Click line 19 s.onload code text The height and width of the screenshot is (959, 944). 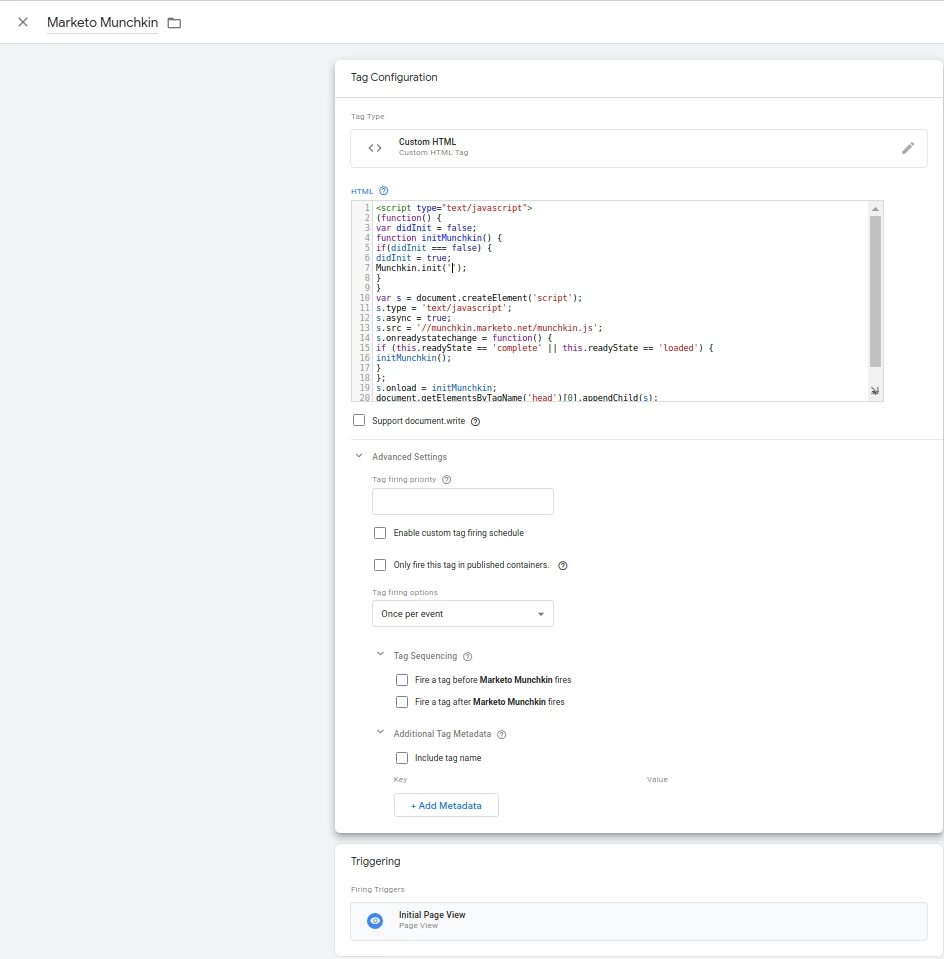[436, 388]
